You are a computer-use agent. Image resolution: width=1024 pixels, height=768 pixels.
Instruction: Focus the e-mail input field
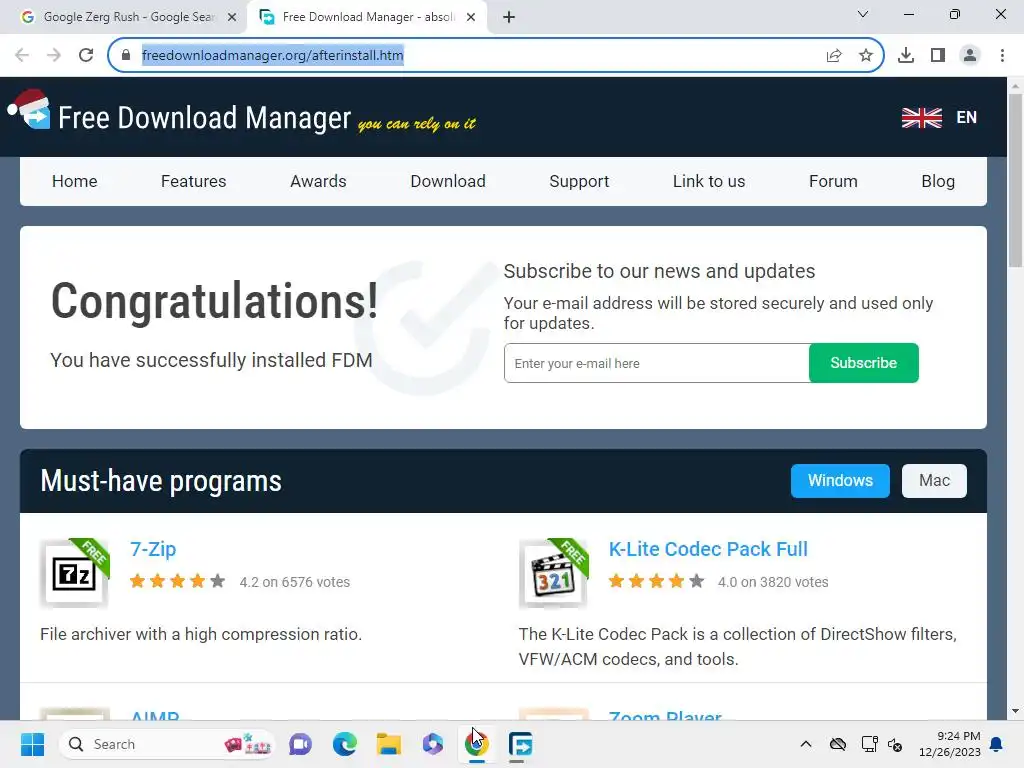tap(656, 363)
